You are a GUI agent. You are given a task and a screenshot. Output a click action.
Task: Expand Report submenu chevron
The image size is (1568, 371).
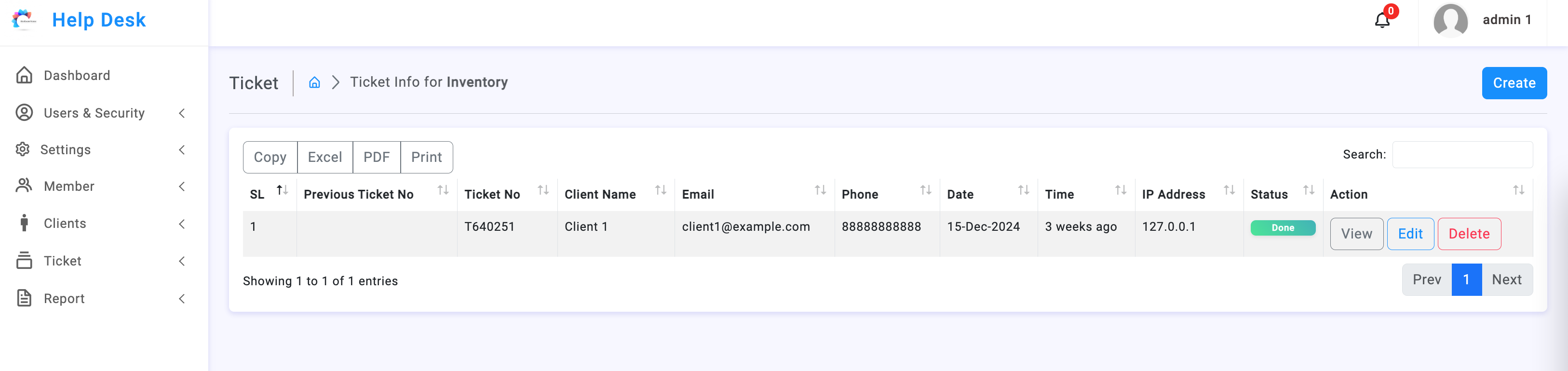tap(181, 299)
